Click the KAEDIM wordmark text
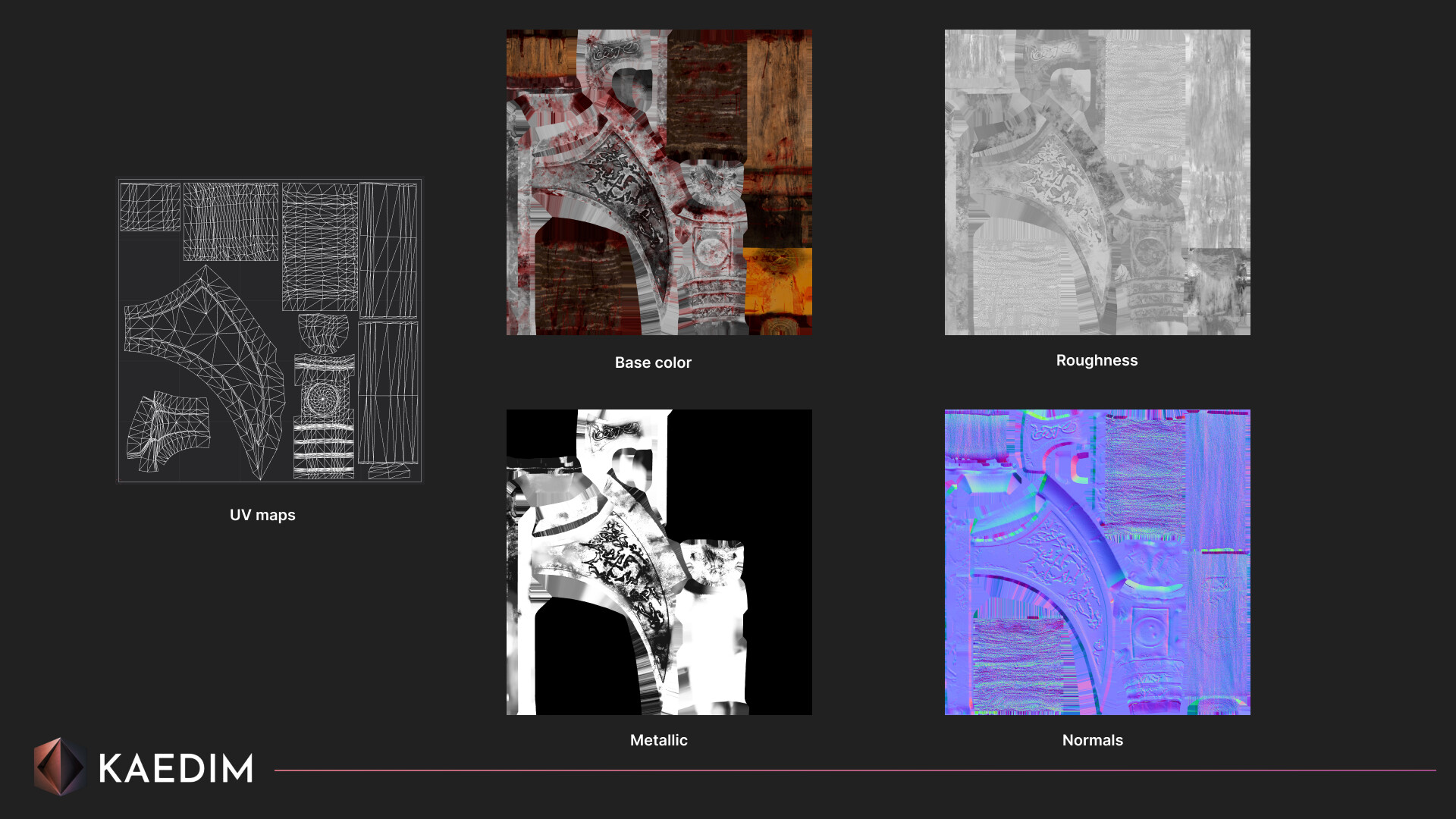The width and height of the screenshot is (1456, 819). 175,769
